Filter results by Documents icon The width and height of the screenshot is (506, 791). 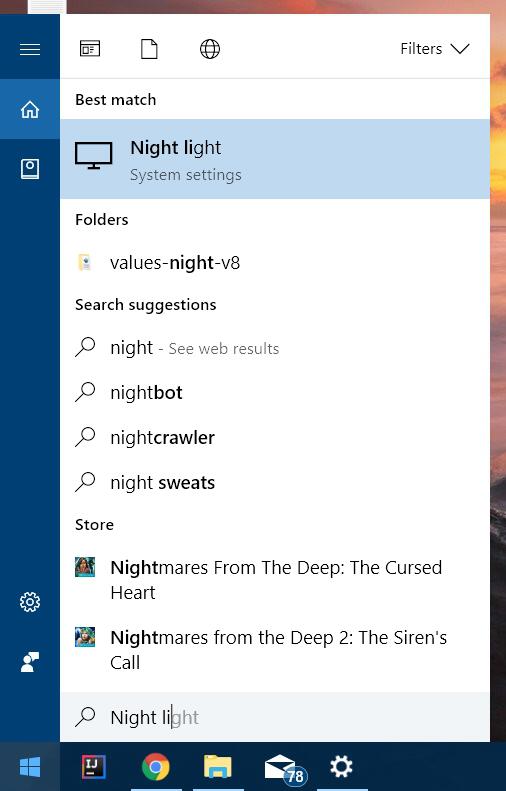[149, 49]
